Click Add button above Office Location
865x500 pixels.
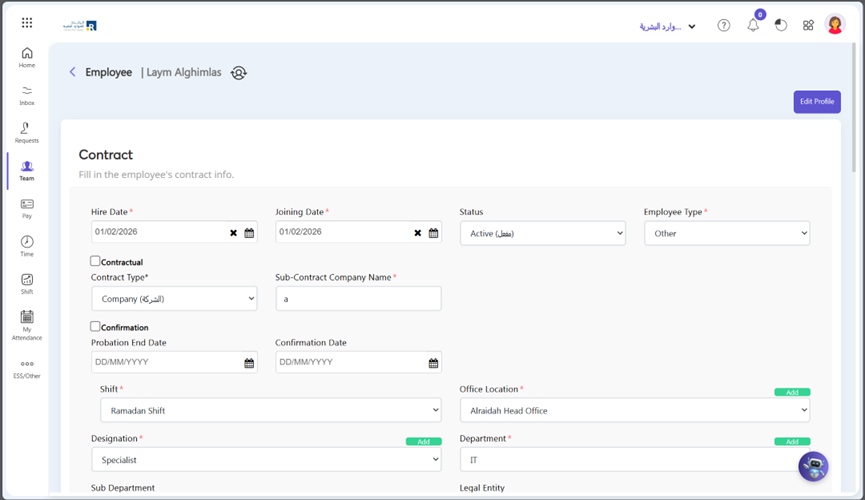point(792,392)
